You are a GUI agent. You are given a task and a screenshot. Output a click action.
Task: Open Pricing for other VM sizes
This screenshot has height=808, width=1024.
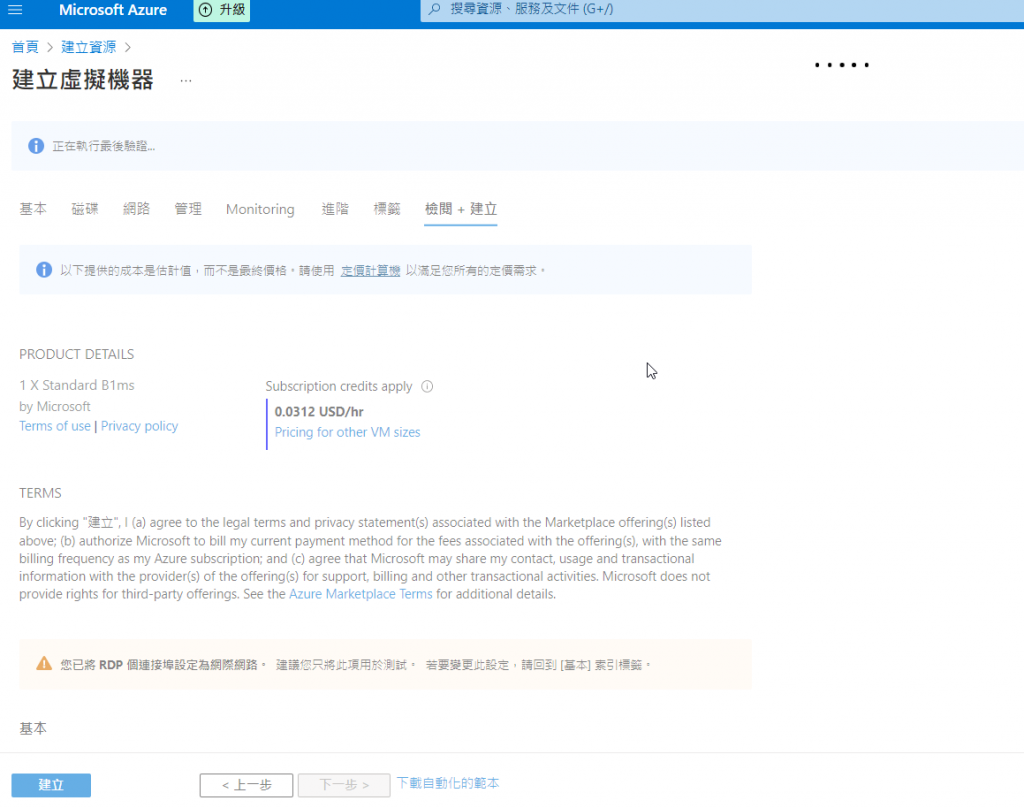(347, 432)
